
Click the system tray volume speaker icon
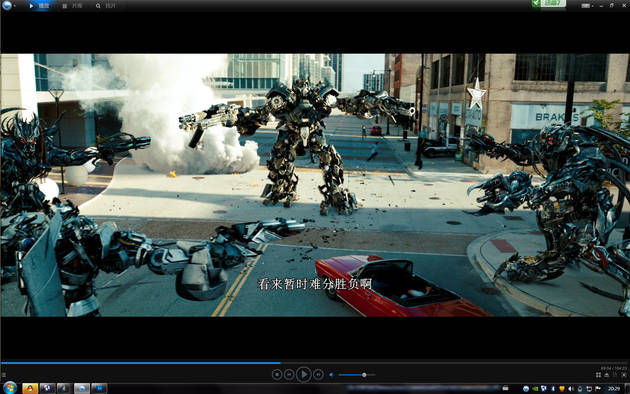571,389
